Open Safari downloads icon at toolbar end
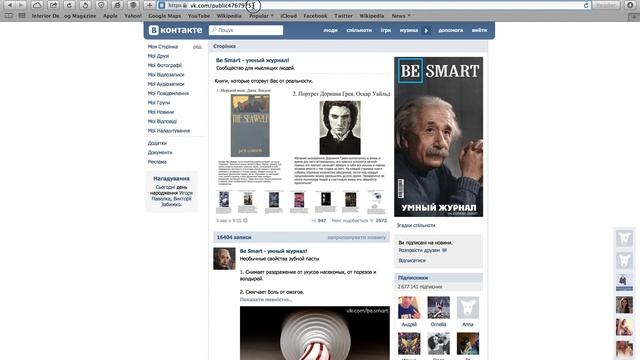This screenshot has height=360, width=640. pyautogui.click(x=630, y=5)
